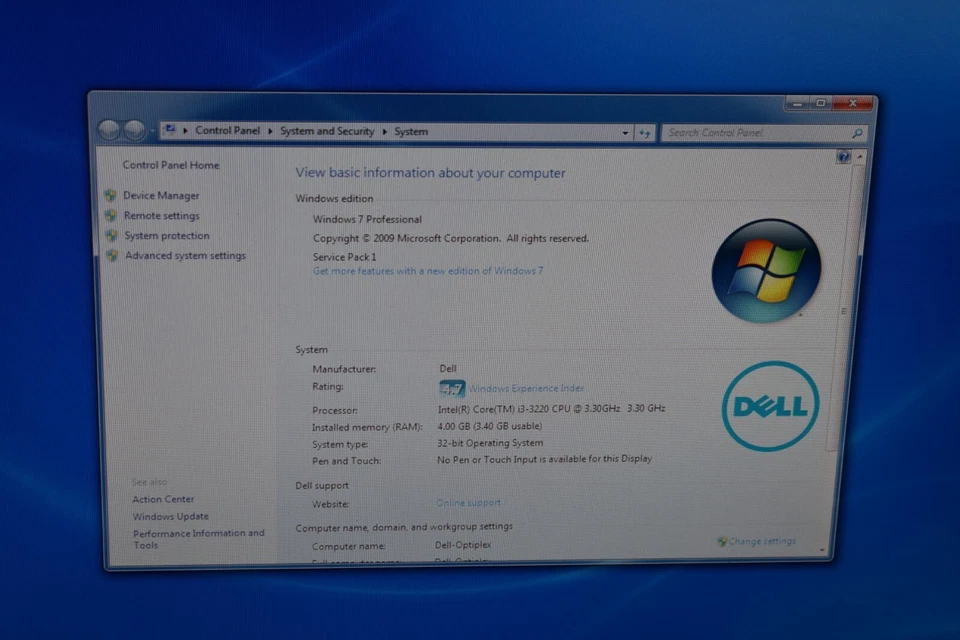
Task: Expand the address bar dropdown arrow
Action: click(x=625, y=131)
